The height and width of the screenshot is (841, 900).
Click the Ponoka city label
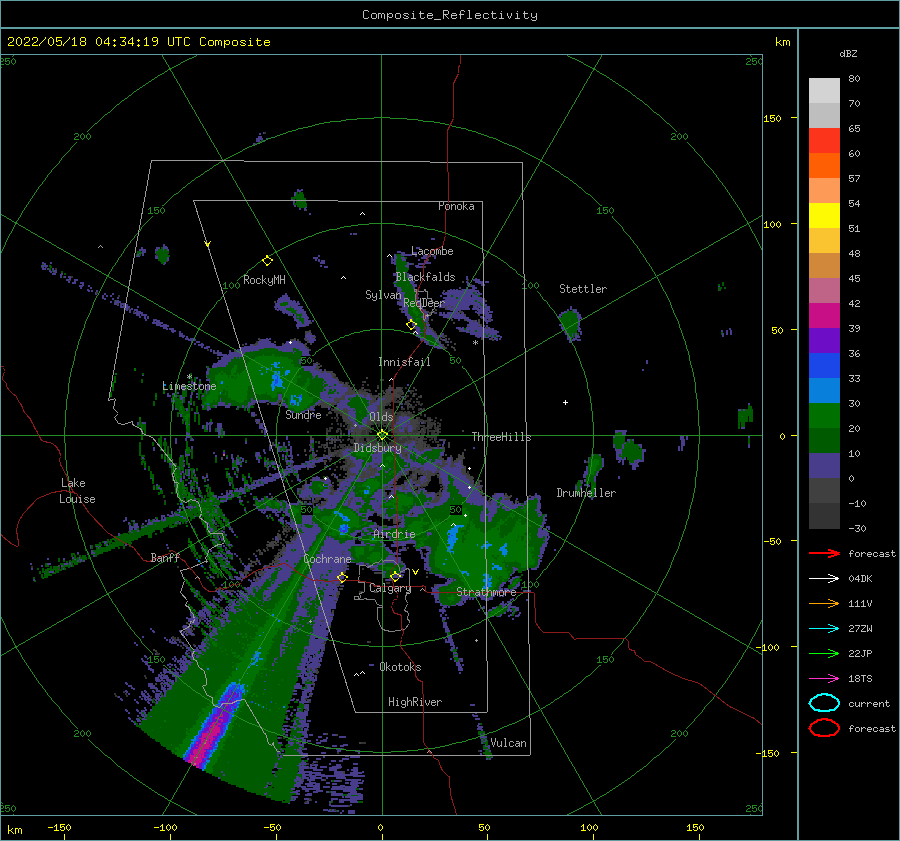(456, 206)
